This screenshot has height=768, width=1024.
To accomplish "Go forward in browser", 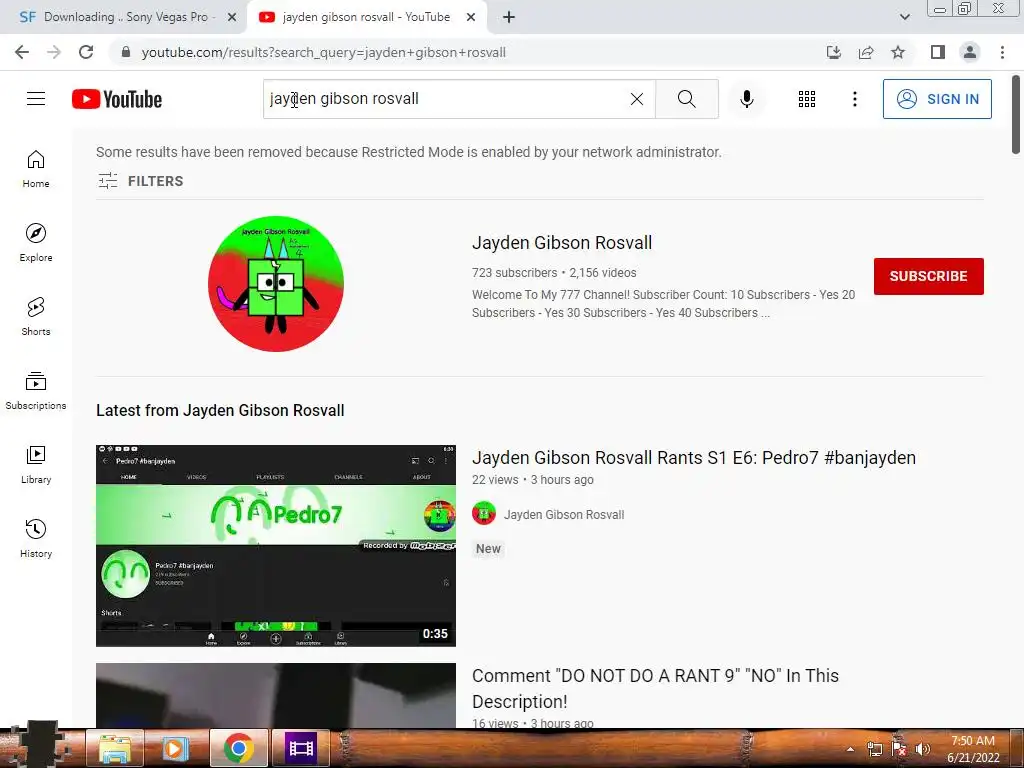I will point(54,52).
